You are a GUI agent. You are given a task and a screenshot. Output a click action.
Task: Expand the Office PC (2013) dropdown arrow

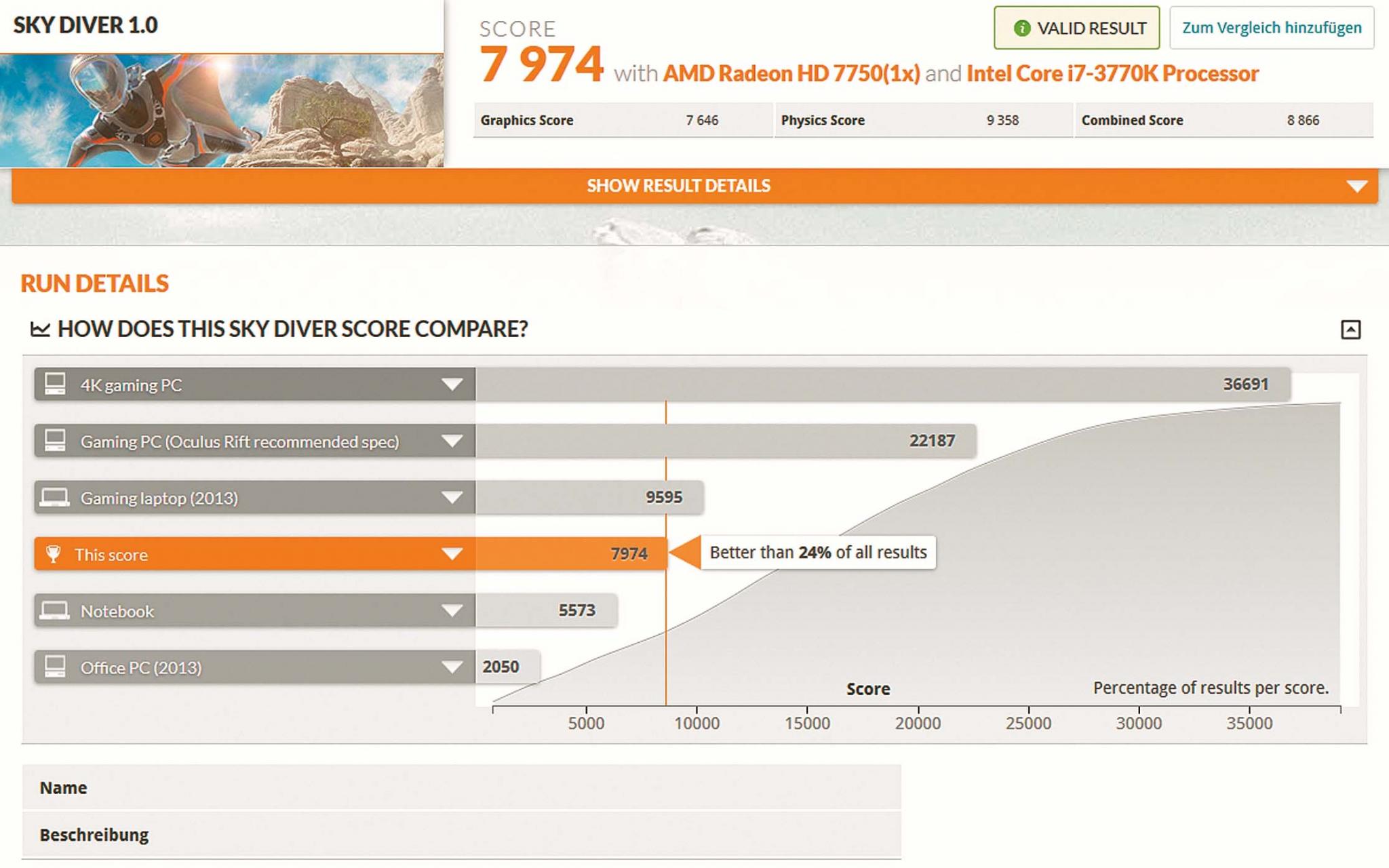[452, 667]
